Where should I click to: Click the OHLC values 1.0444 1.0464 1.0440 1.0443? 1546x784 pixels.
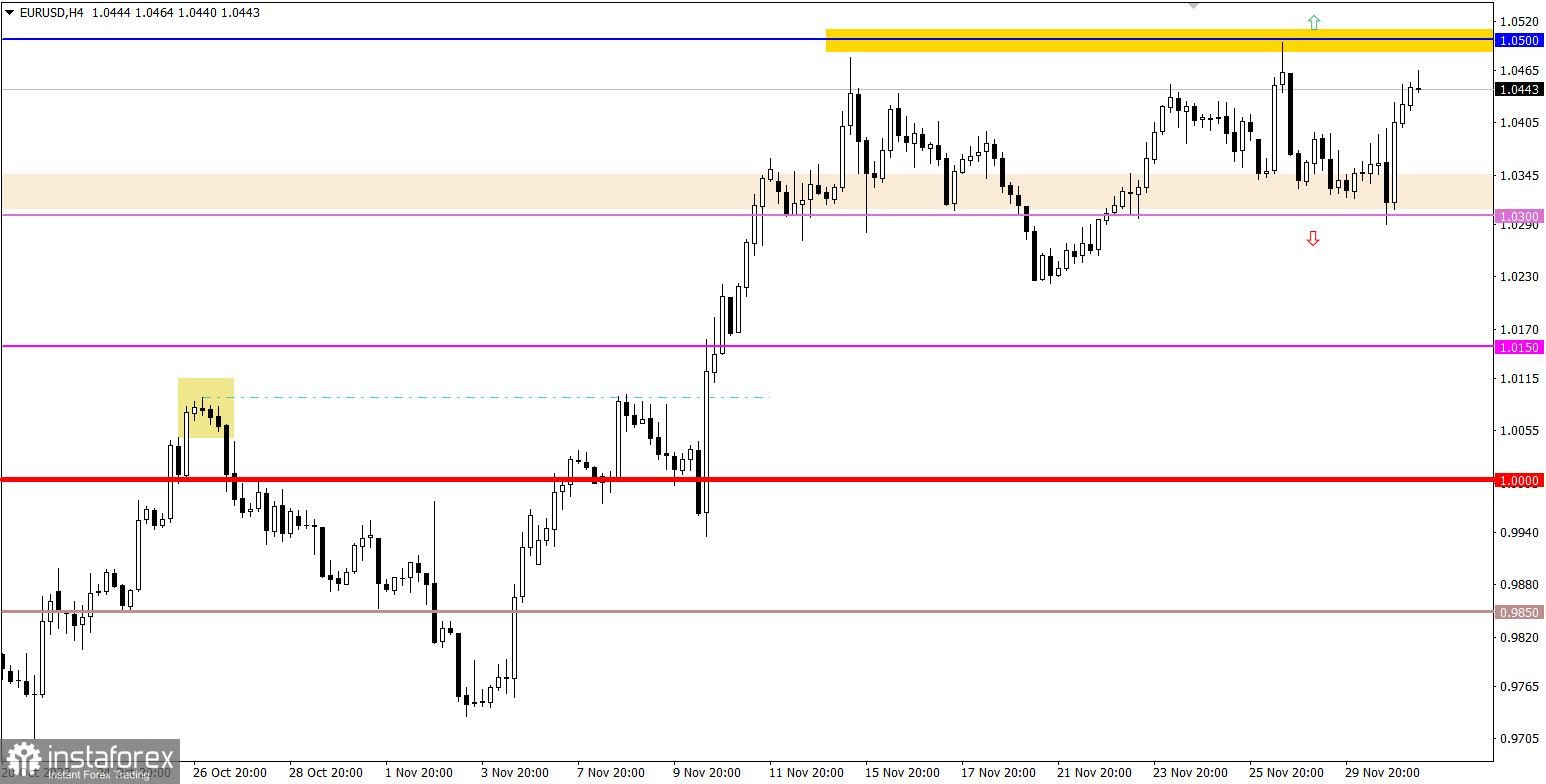click(175, 13)
